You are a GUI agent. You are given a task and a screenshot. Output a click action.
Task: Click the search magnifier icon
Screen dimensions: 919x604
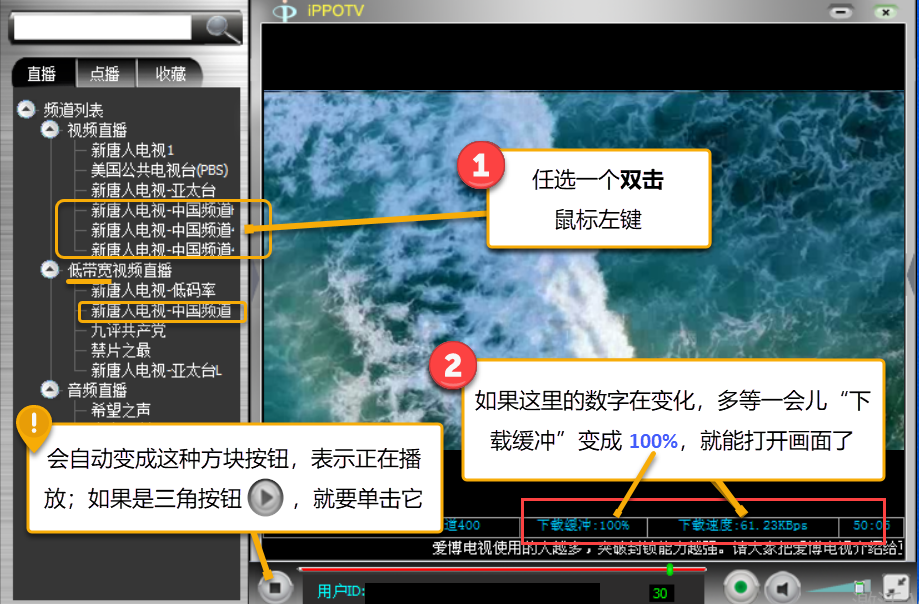click(x=223, y=28)
